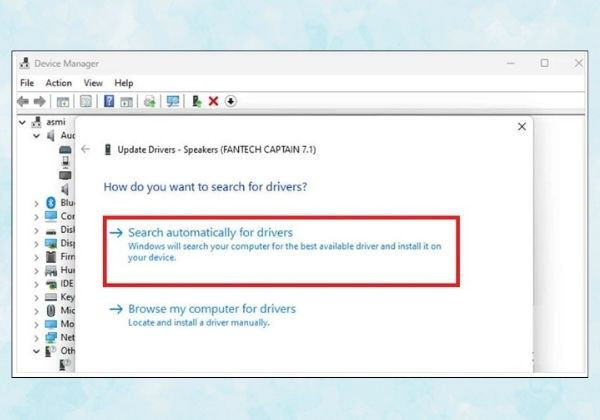600x420 pixels.
Task: Select the Audio category speaker icon
Action: (x=51, y=135)
